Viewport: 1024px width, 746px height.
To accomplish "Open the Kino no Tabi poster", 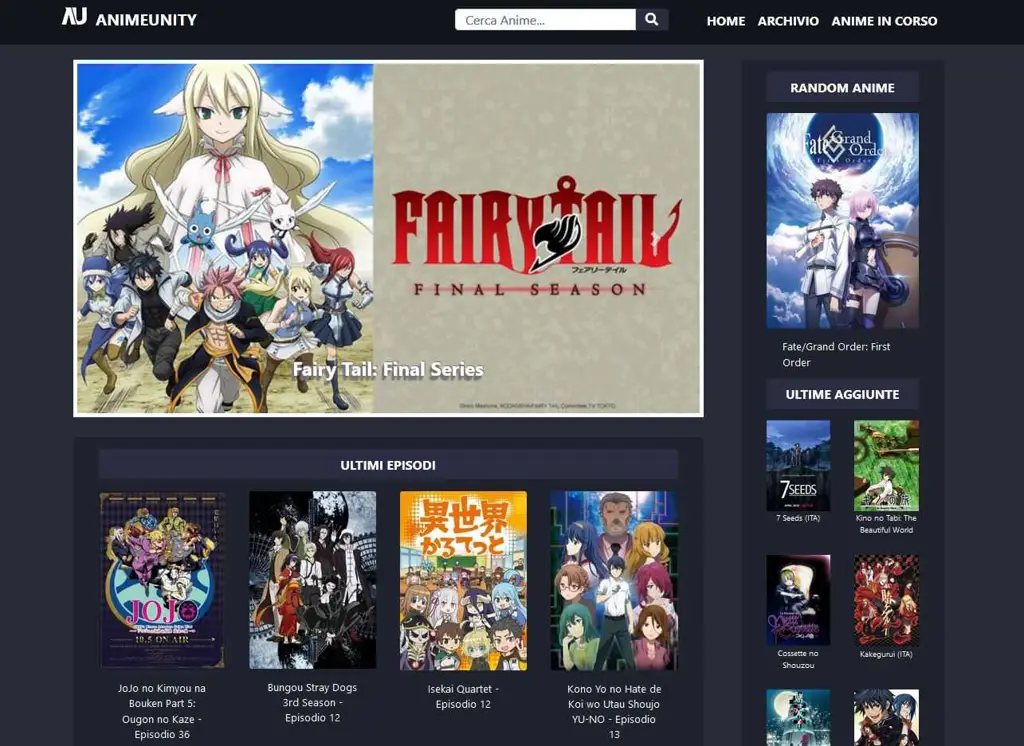I will pyautogui.click(x=886, y=465).
